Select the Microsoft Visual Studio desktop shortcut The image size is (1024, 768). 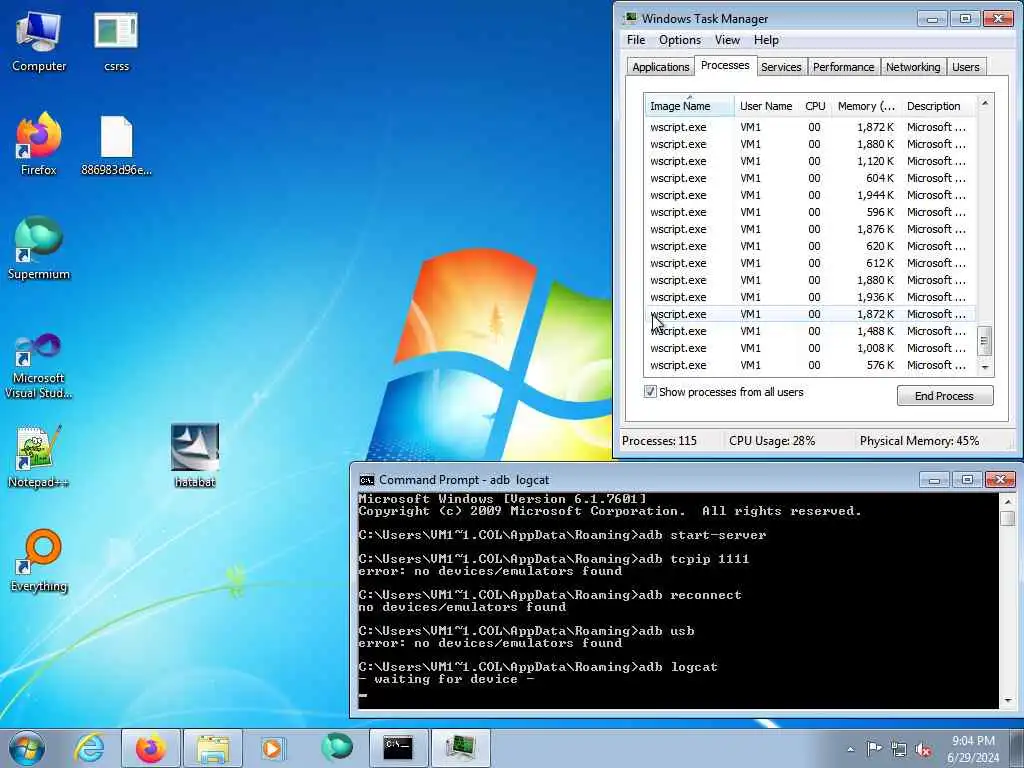tap(39, 366)
